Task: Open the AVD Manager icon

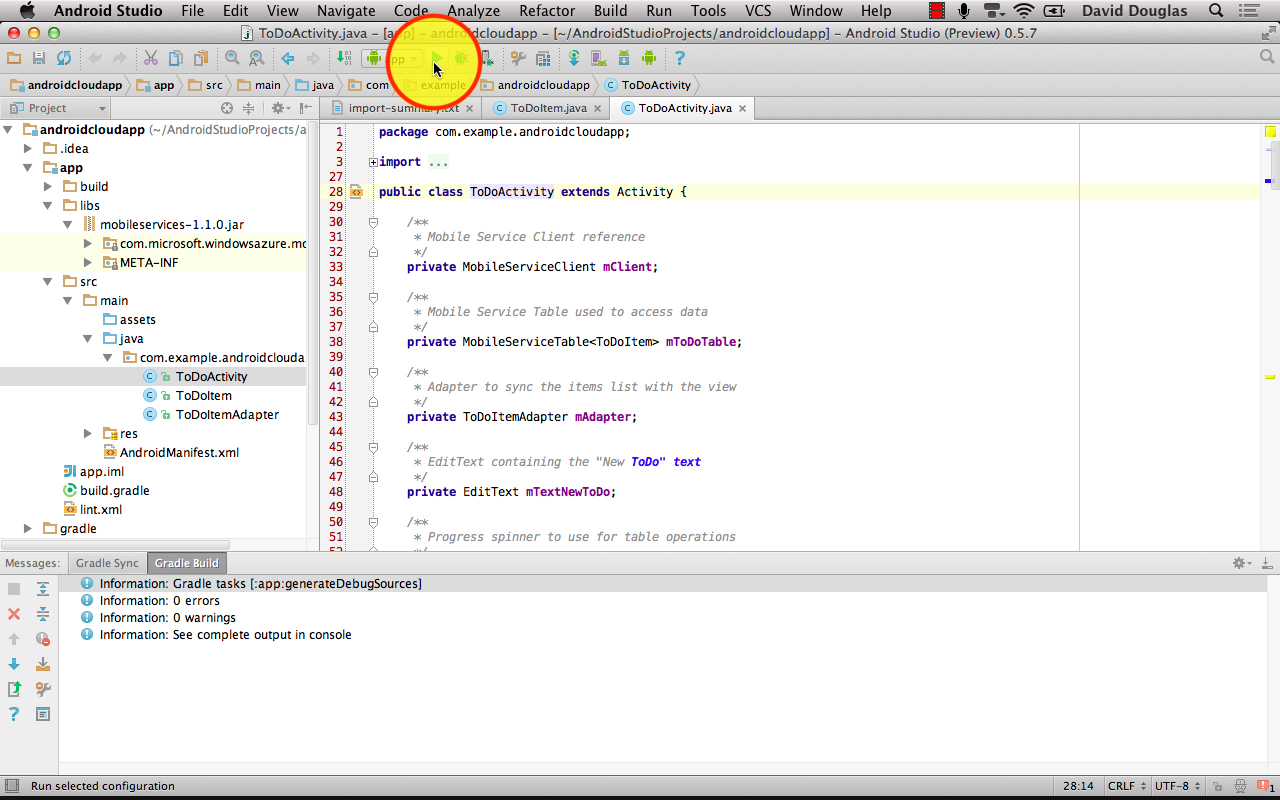Action: point(598,58)
